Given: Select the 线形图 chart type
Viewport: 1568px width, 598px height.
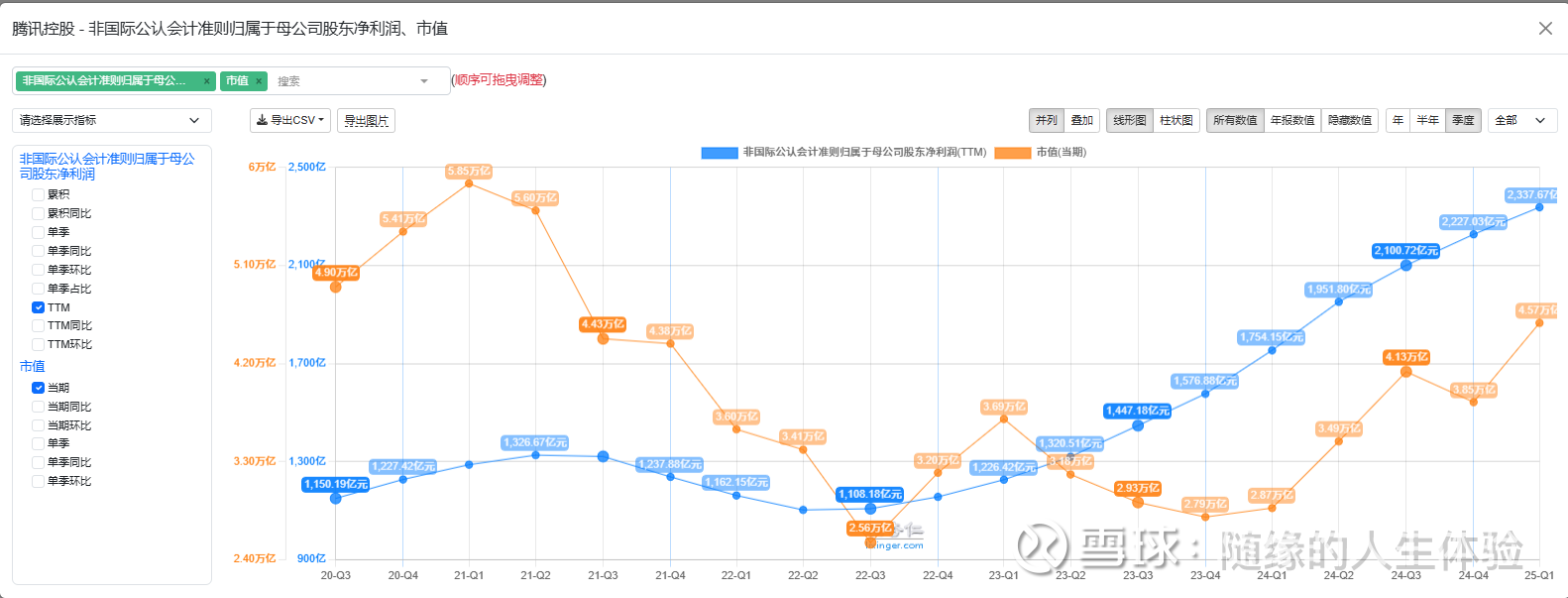Looking at the screenshot, I should point(1130,120).
